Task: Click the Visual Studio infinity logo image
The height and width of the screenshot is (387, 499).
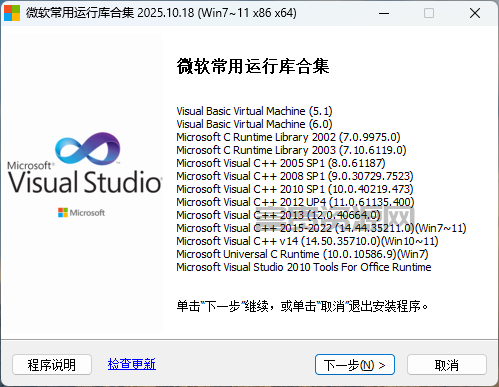Action: click(87, 149)
